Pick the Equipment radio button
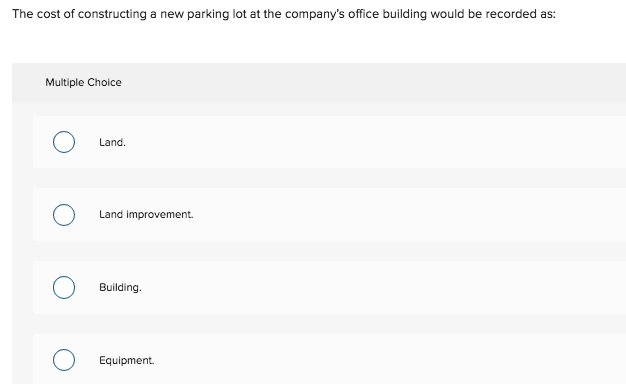The image size is (626, 384). point(64,360)
